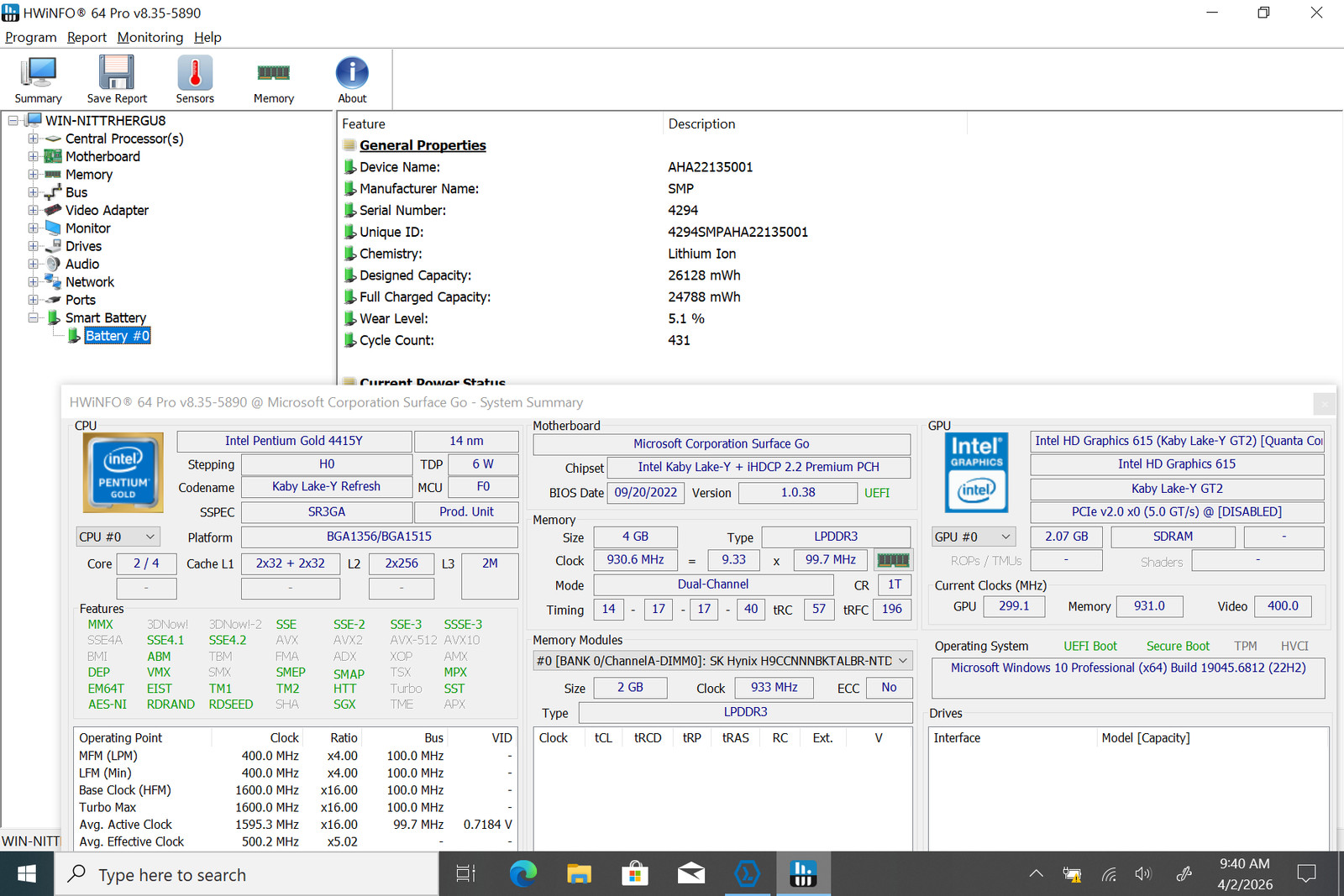The height and width of the screenshot is (896, 1344).
Task: Click the Save Report floppy icon
Action: 117,80
